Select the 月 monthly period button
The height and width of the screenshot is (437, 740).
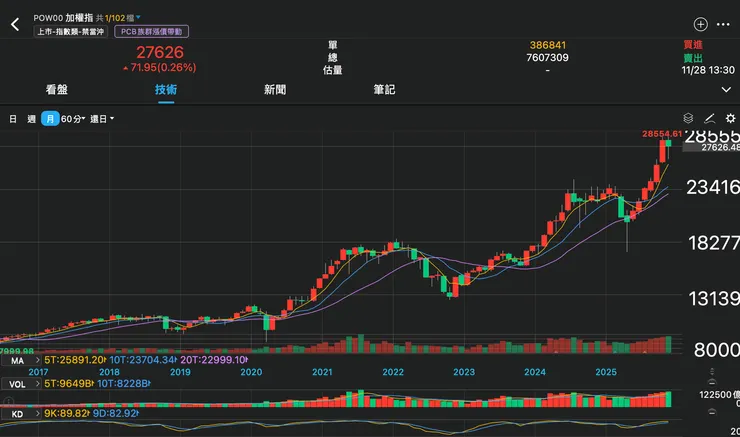pos(50,118)
